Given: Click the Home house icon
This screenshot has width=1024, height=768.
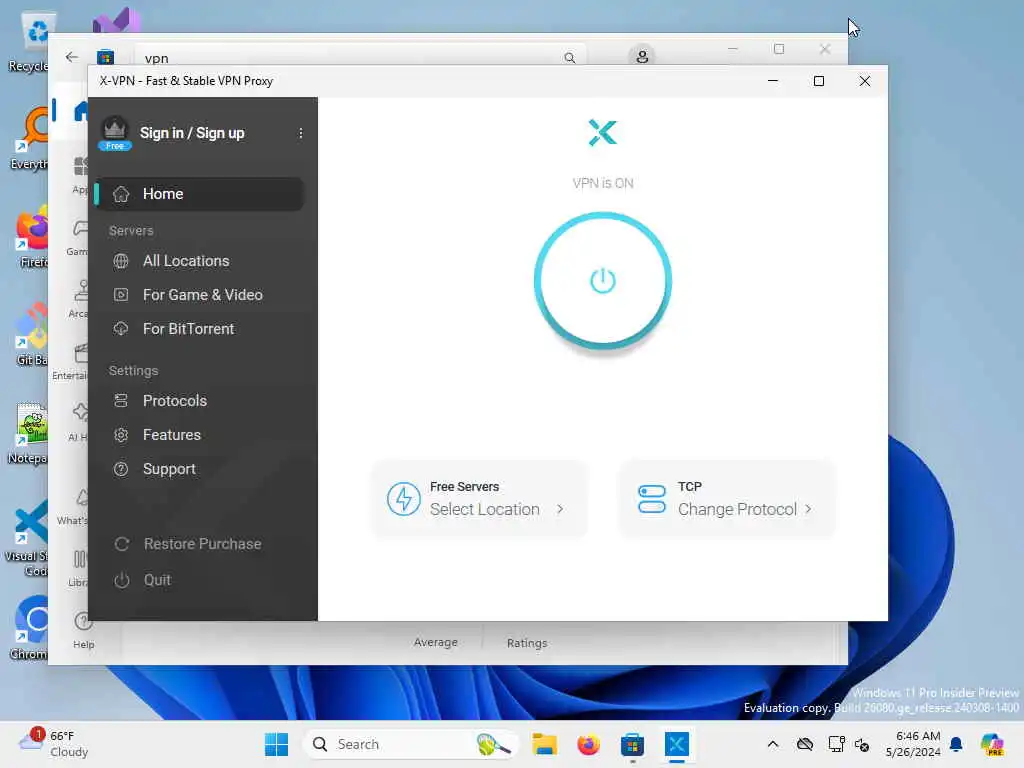Looking at the screenshot, I should [121, 194].
